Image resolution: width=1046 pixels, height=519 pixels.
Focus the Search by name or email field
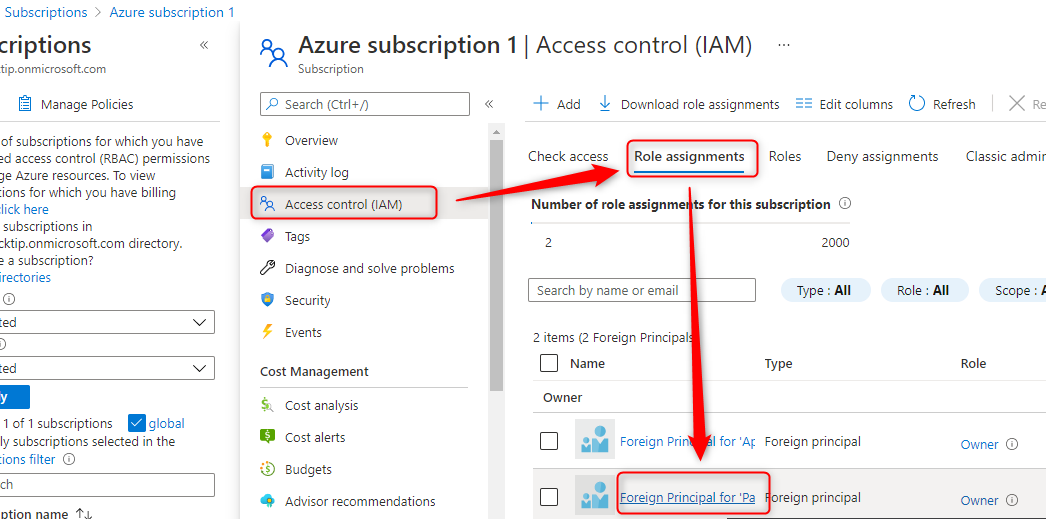[x=642, y=290]
